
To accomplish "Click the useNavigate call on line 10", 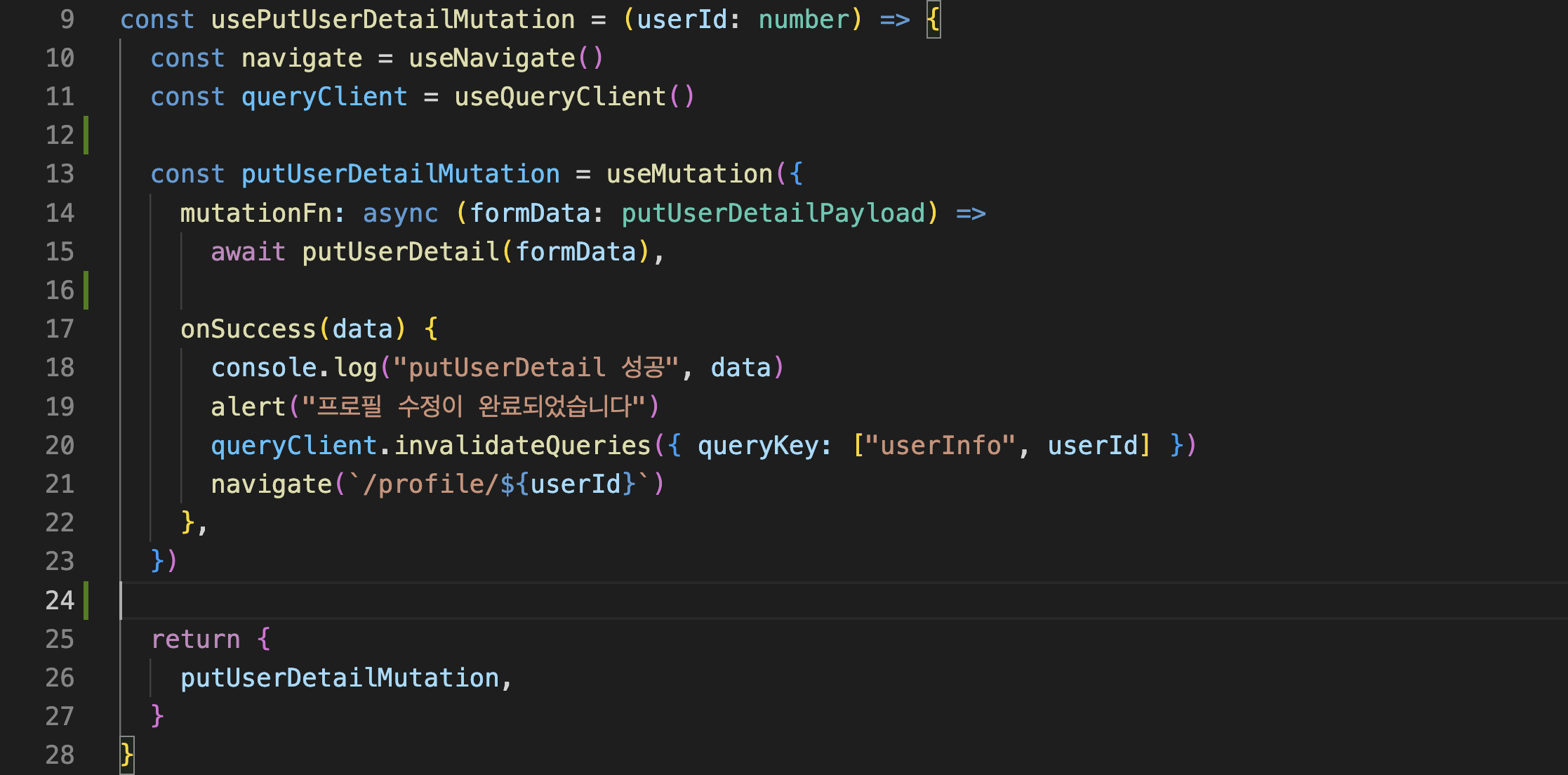I will [491, 58].
